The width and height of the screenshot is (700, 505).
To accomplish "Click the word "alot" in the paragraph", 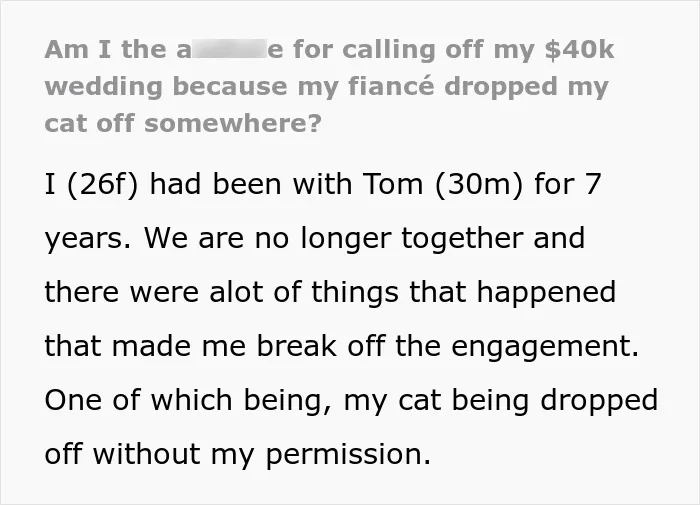I will (x=236, y=292).
